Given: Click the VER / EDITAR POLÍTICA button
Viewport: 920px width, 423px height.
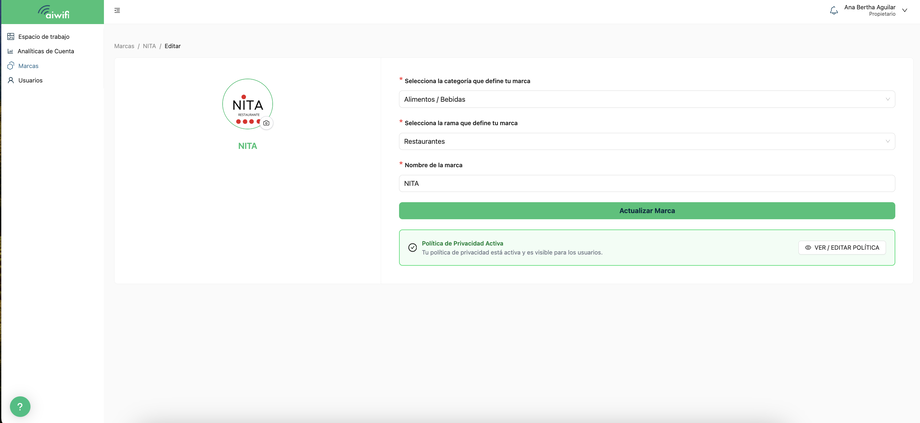Looking at the screenshot, I should (842, 248).
